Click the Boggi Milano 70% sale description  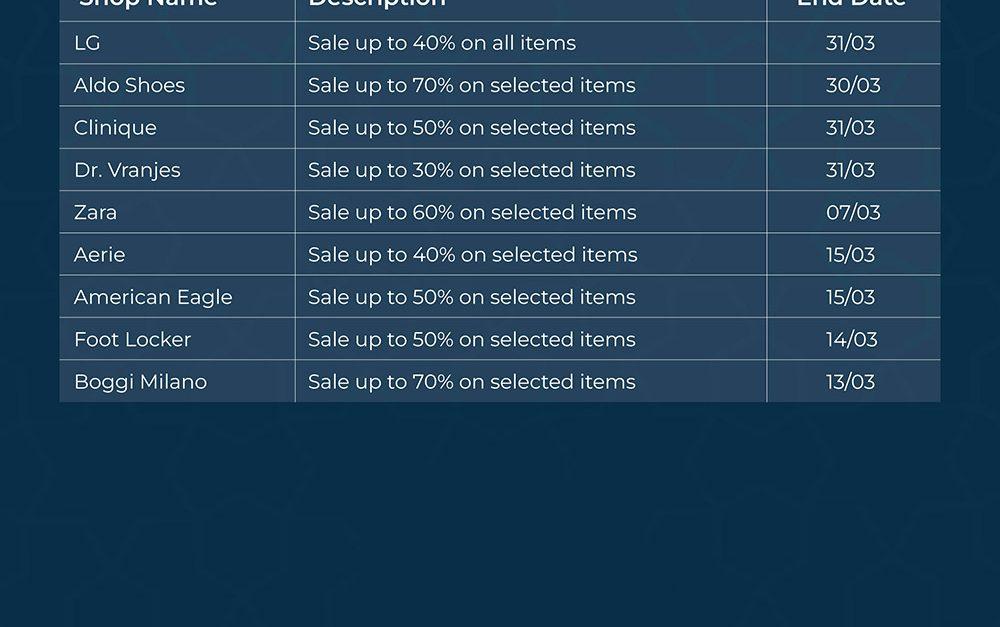pyautogui.click(x=472, y=382)
